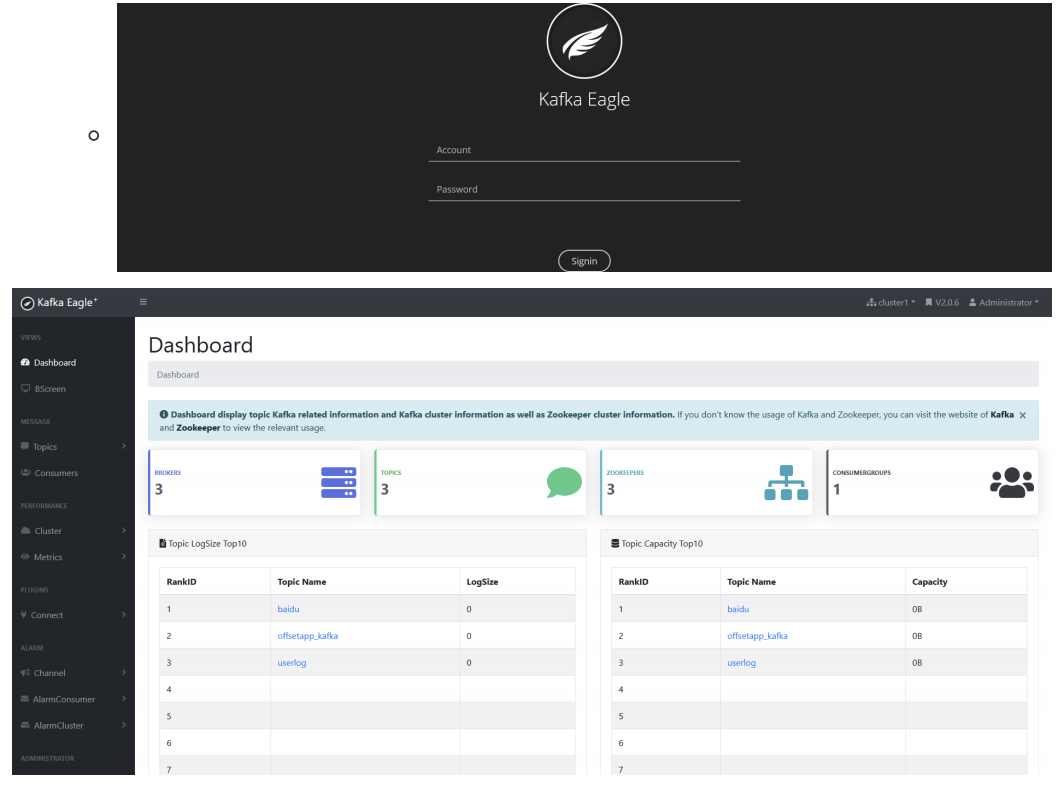Click the AlarmCluster drive icon
The height and width of the screenshot is (786, 1057).
[25, 725]
